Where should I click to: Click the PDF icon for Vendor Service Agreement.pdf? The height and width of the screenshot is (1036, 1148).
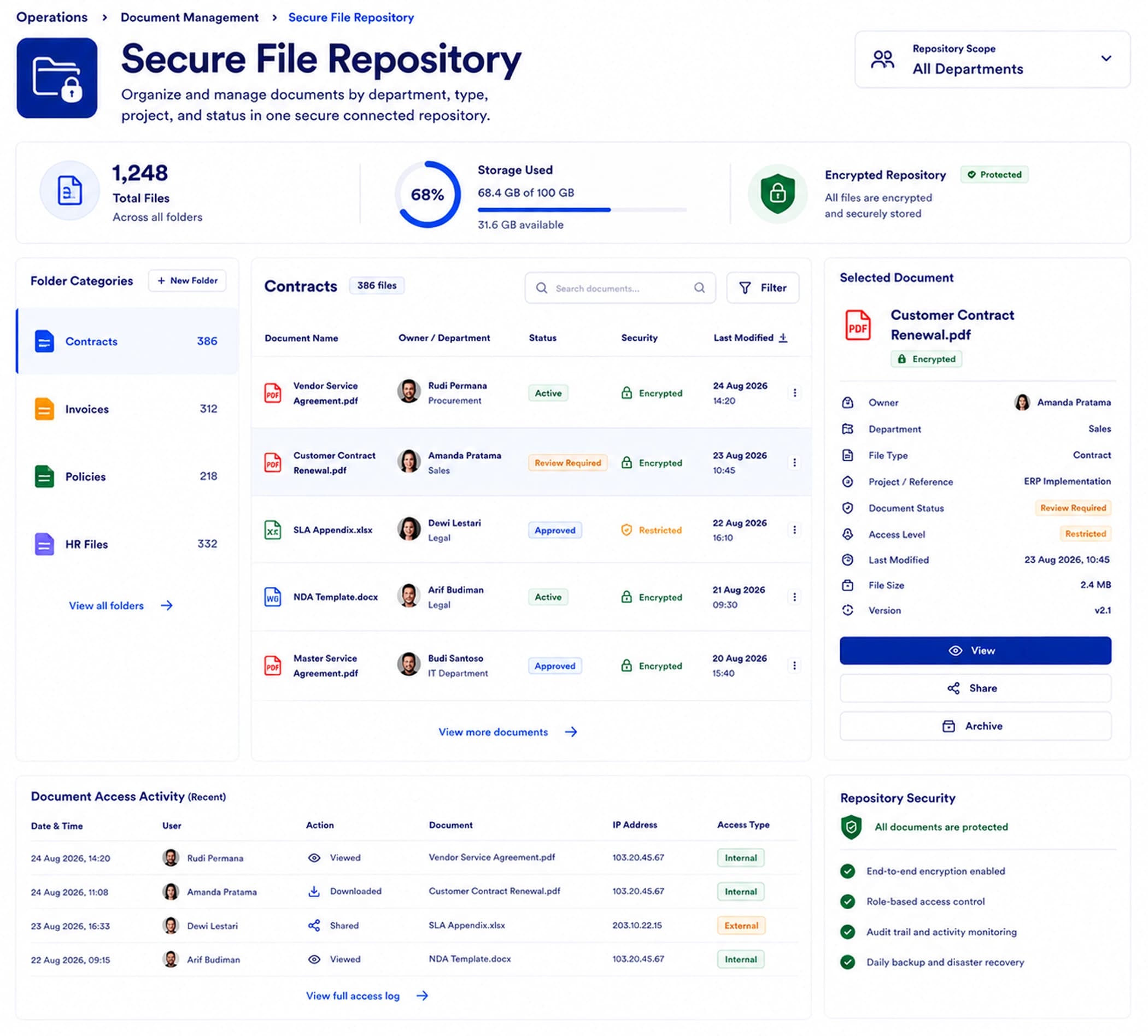tap(273, 393)
